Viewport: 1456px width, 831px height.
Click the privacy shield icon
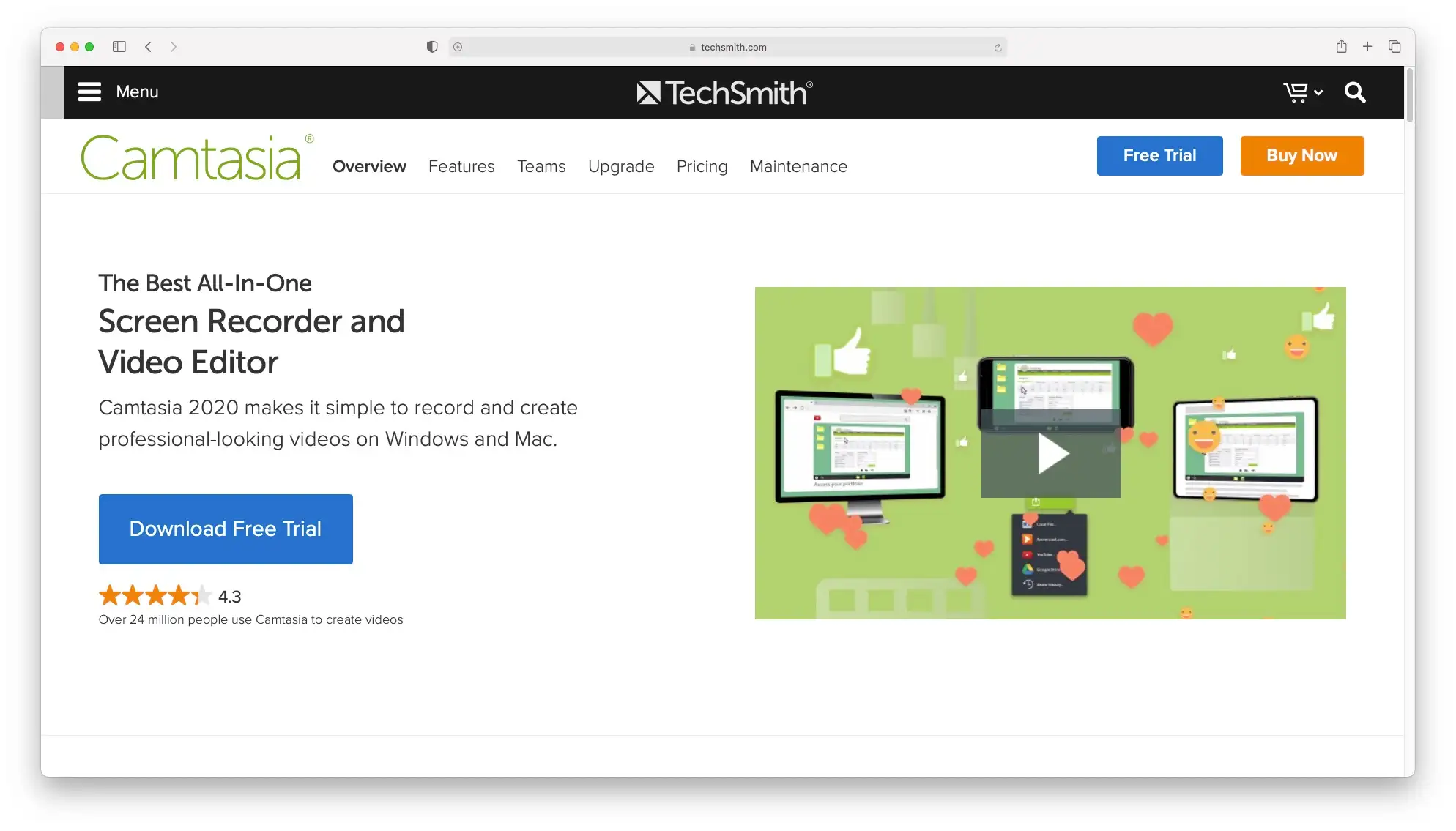[432, 47]
